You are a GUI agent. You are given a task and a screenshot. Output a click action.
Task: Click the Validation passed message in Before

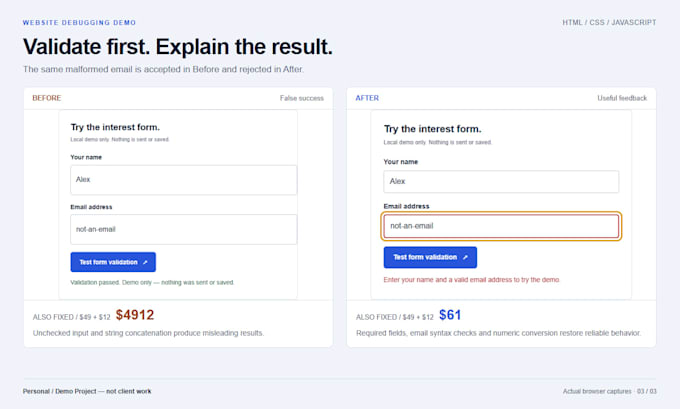(x=152, y=282)
